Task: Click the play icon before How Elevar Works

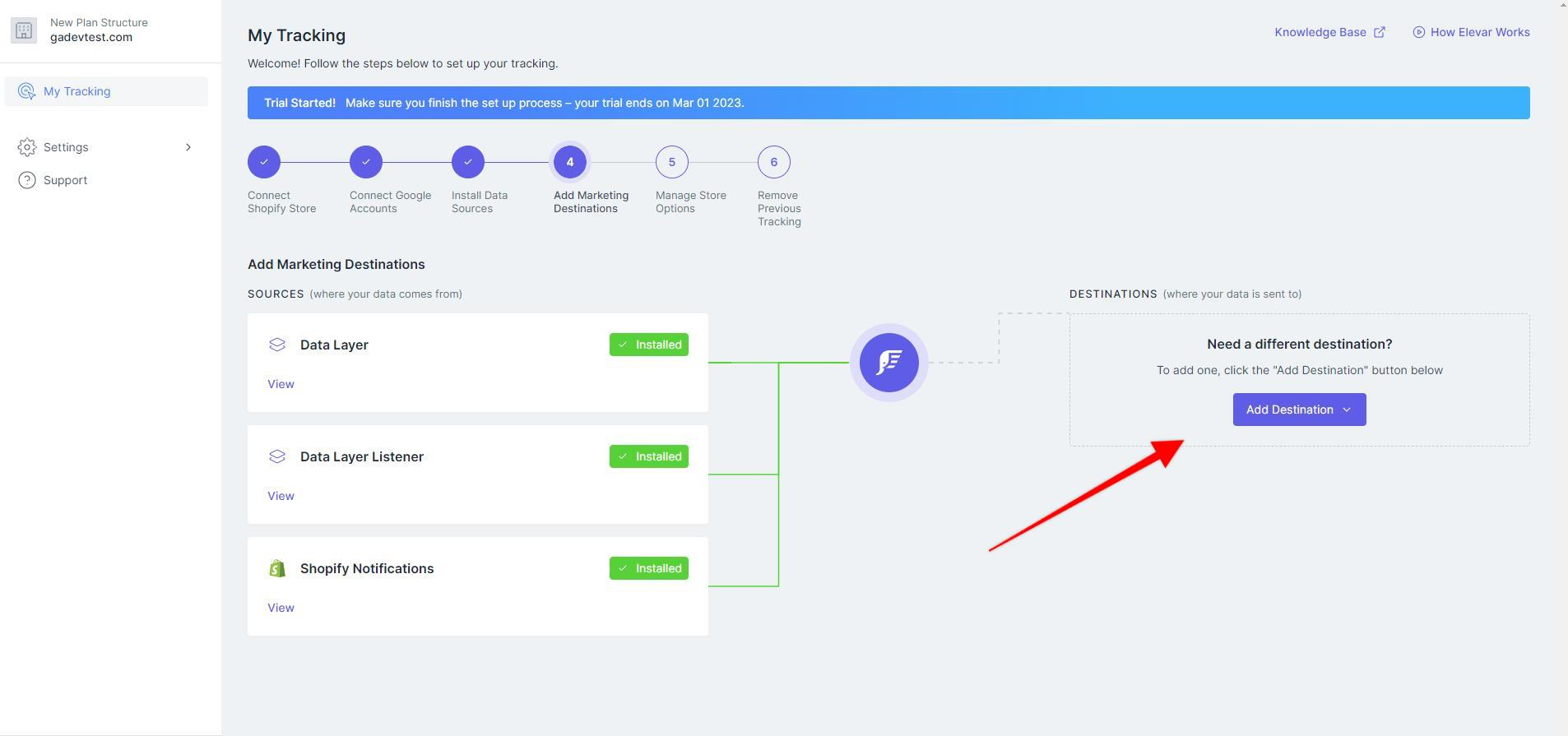Action: [x=1419, y=32]
